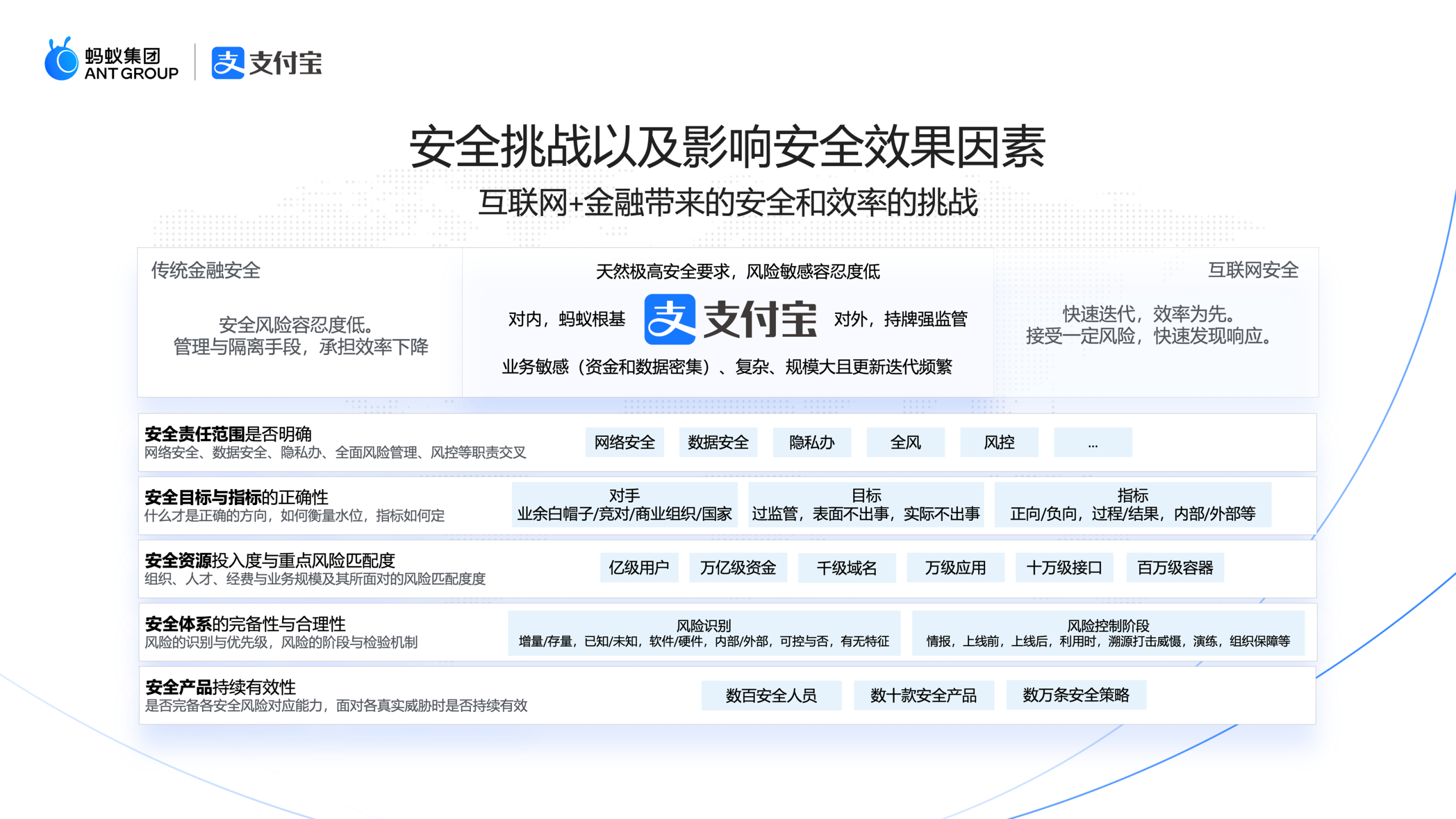The image size is (1456, 819).
Task: Click the 百万级容器 box
Action: [1175, 568]
